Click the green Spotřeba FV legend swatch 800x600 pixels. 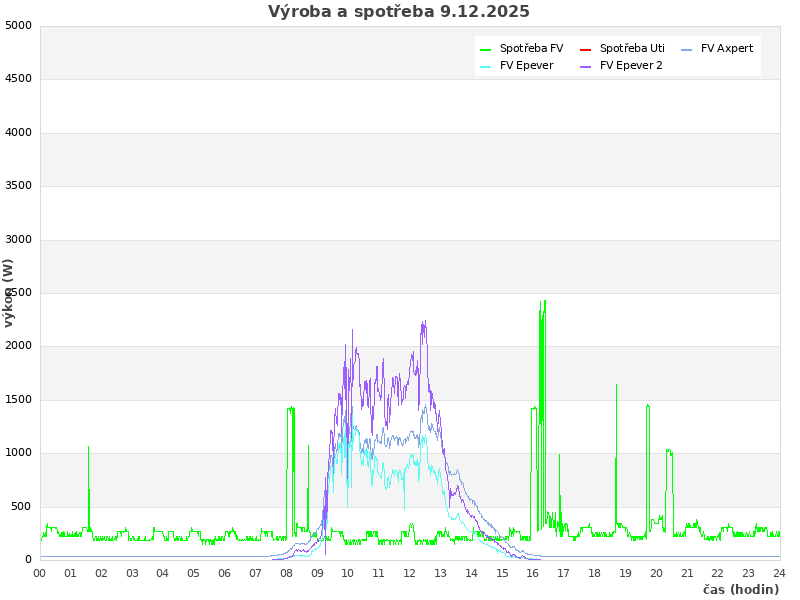486,49
